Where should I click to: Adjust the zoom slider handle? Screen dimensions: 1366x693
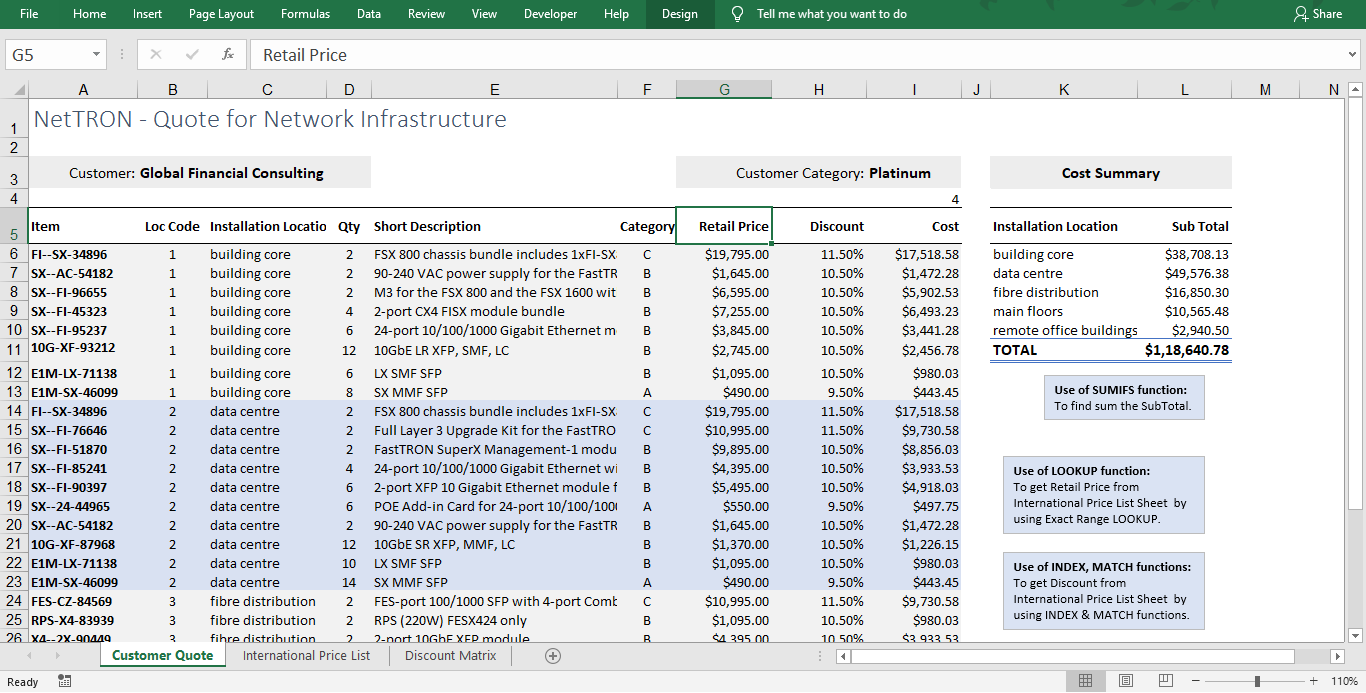click(1256, 680)
